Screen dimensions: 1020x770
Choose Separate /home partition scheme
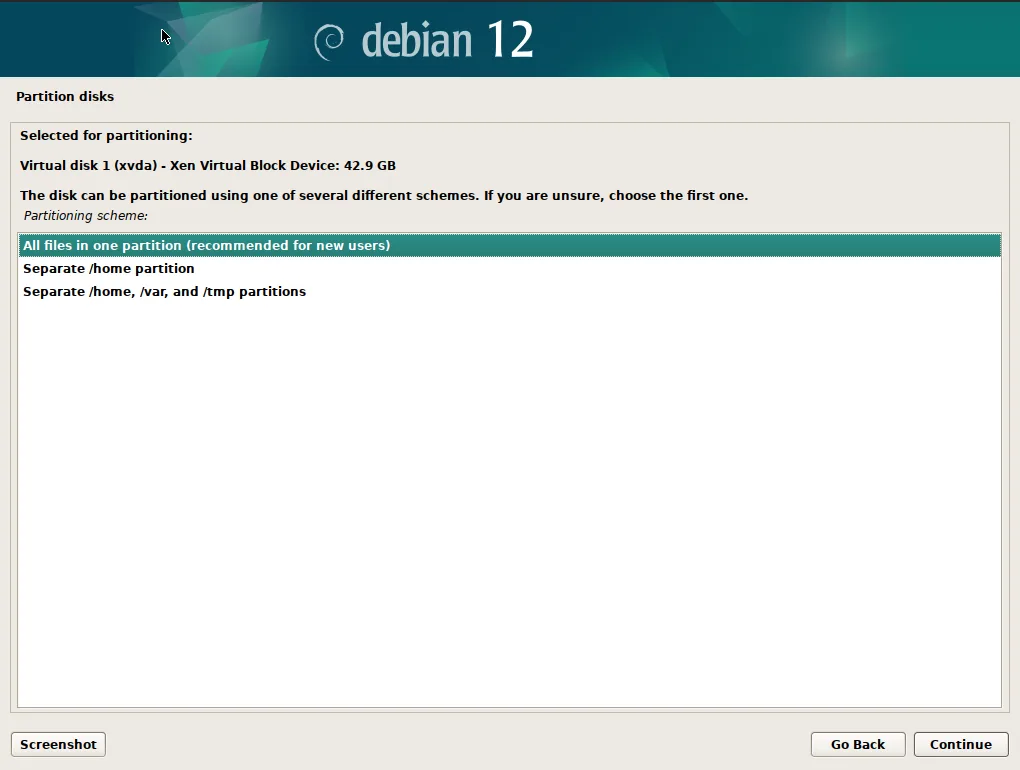point(108,268)
